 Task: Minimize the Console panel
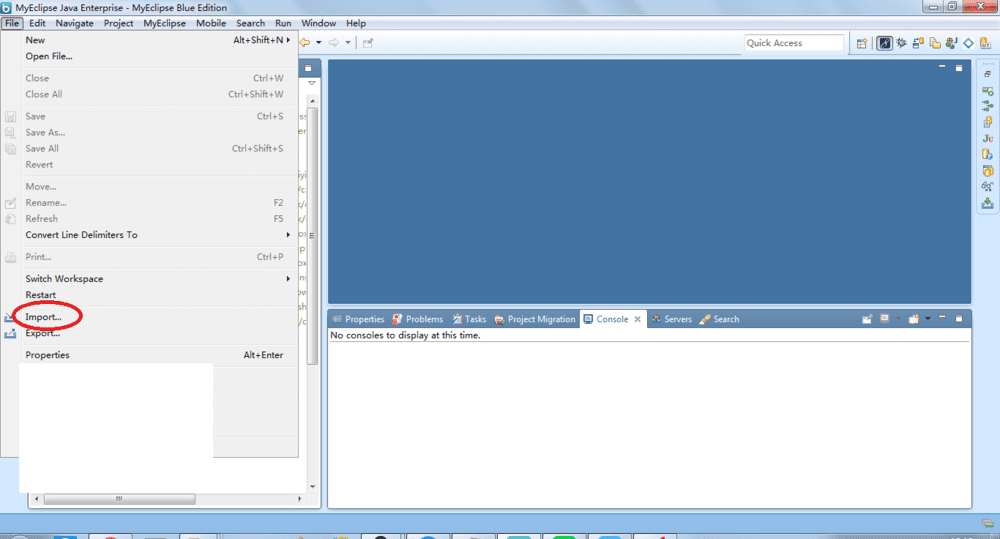942,316
